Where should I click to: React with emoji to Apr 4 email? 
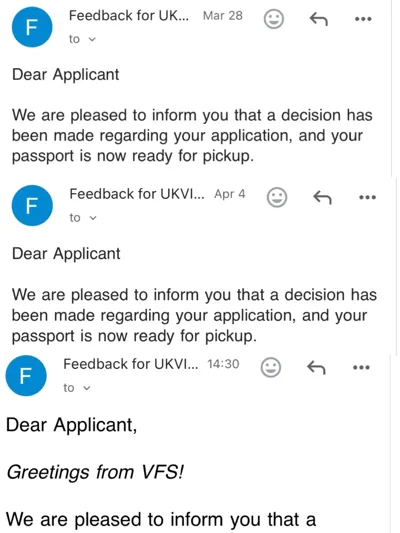(277, 197)
